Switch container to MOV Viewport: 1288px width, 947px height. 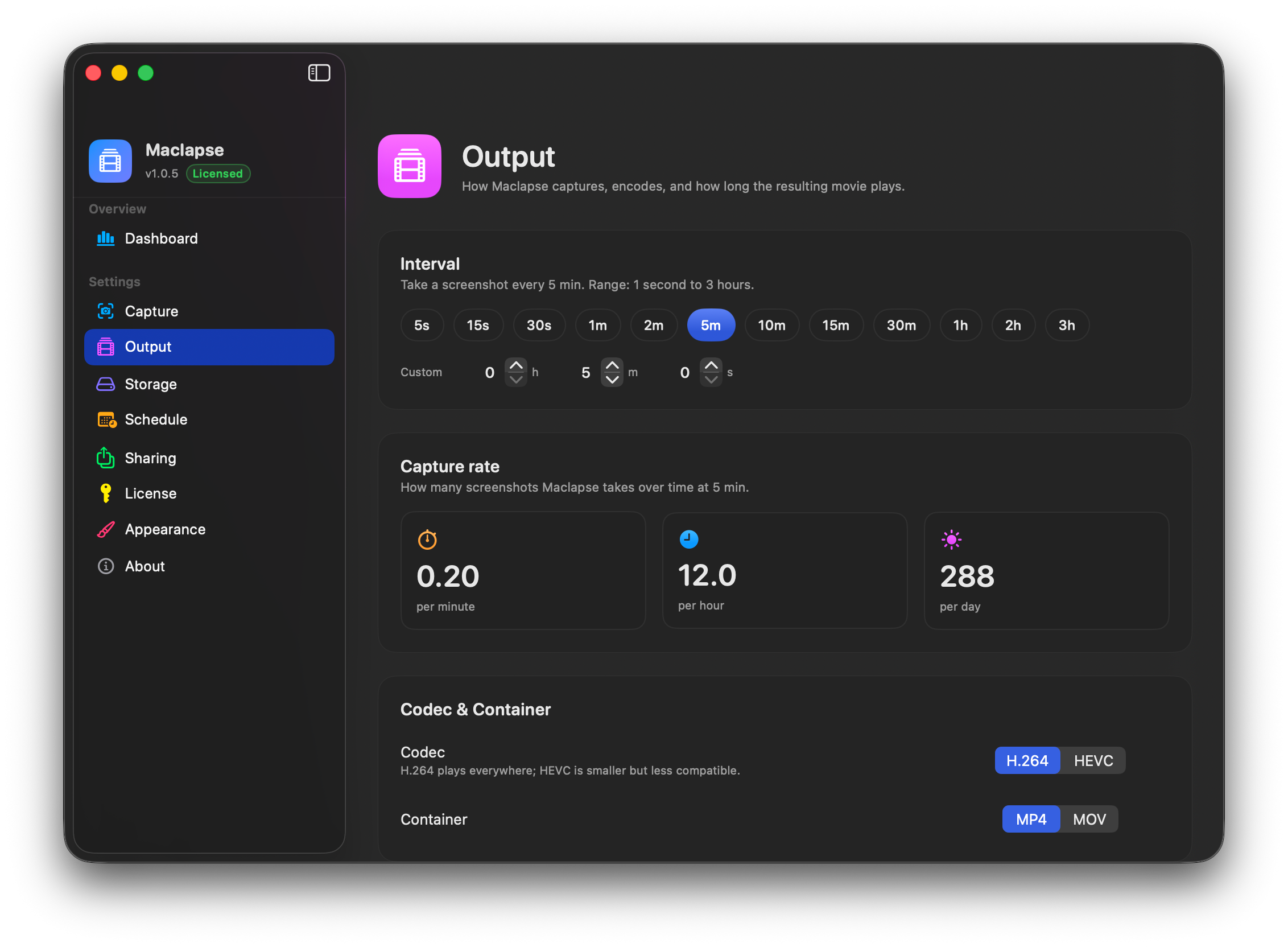(x=1089, y=819)
